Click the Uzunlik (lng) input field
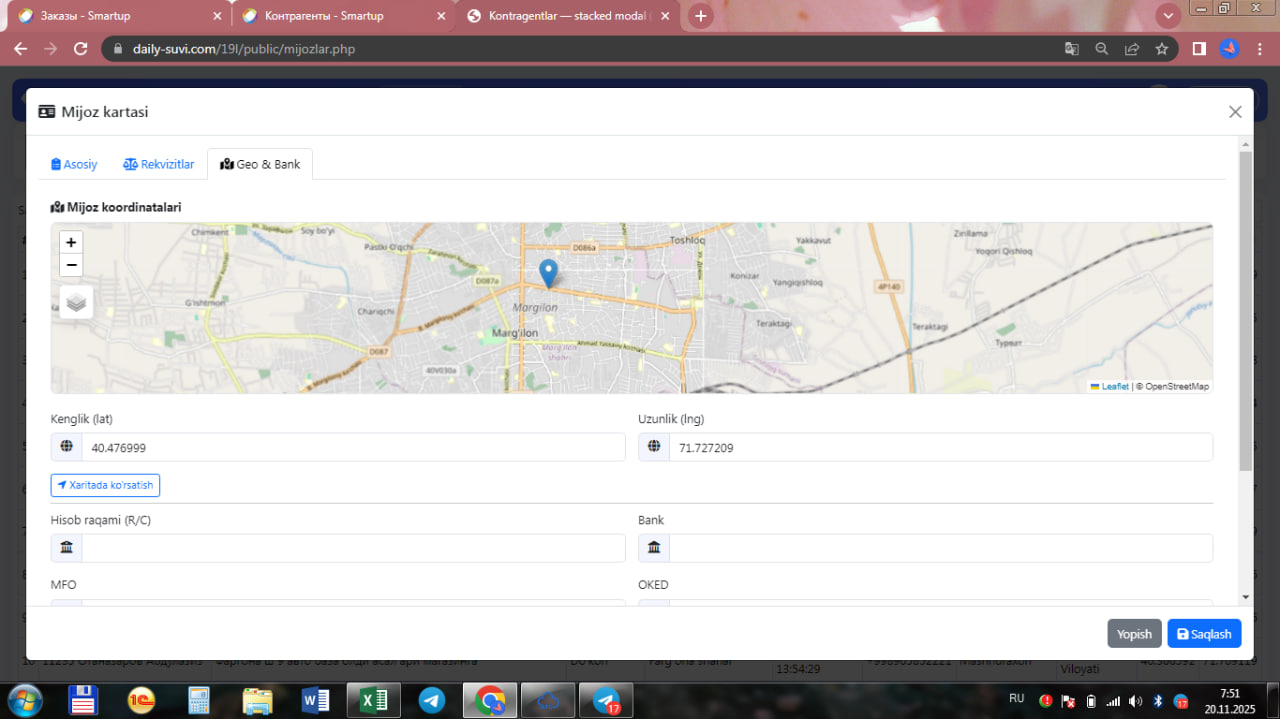The height and width of the screenshot is (719, 1280). [940, 448]
